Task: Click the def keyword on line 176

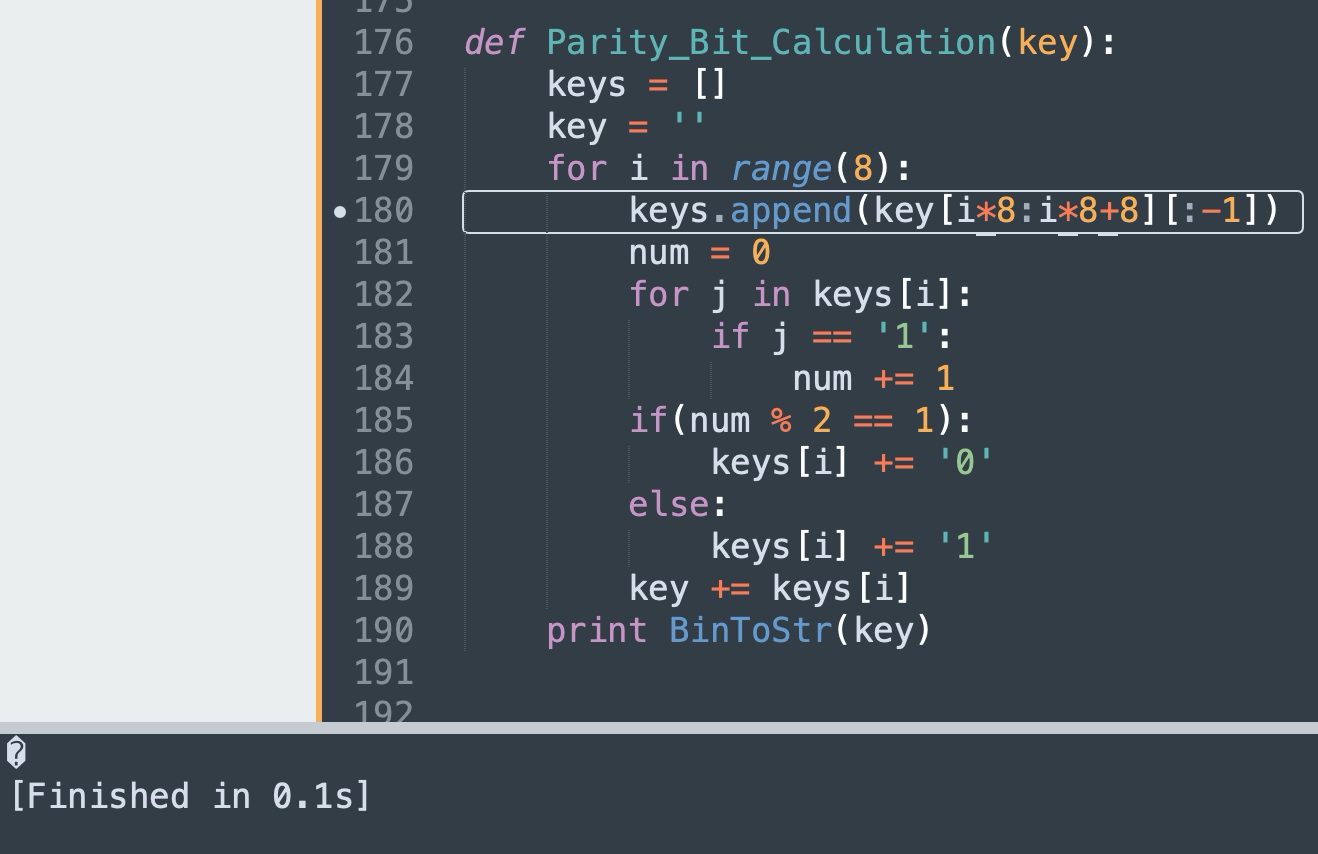Action: pos(495,42)
